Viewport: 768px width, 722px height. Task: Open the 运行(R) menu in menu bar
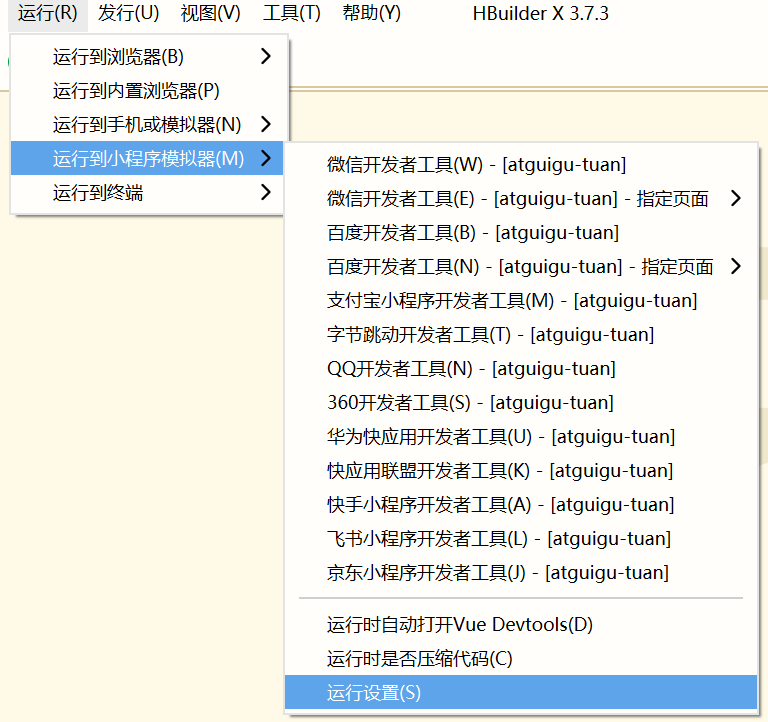tap(47, 14)
